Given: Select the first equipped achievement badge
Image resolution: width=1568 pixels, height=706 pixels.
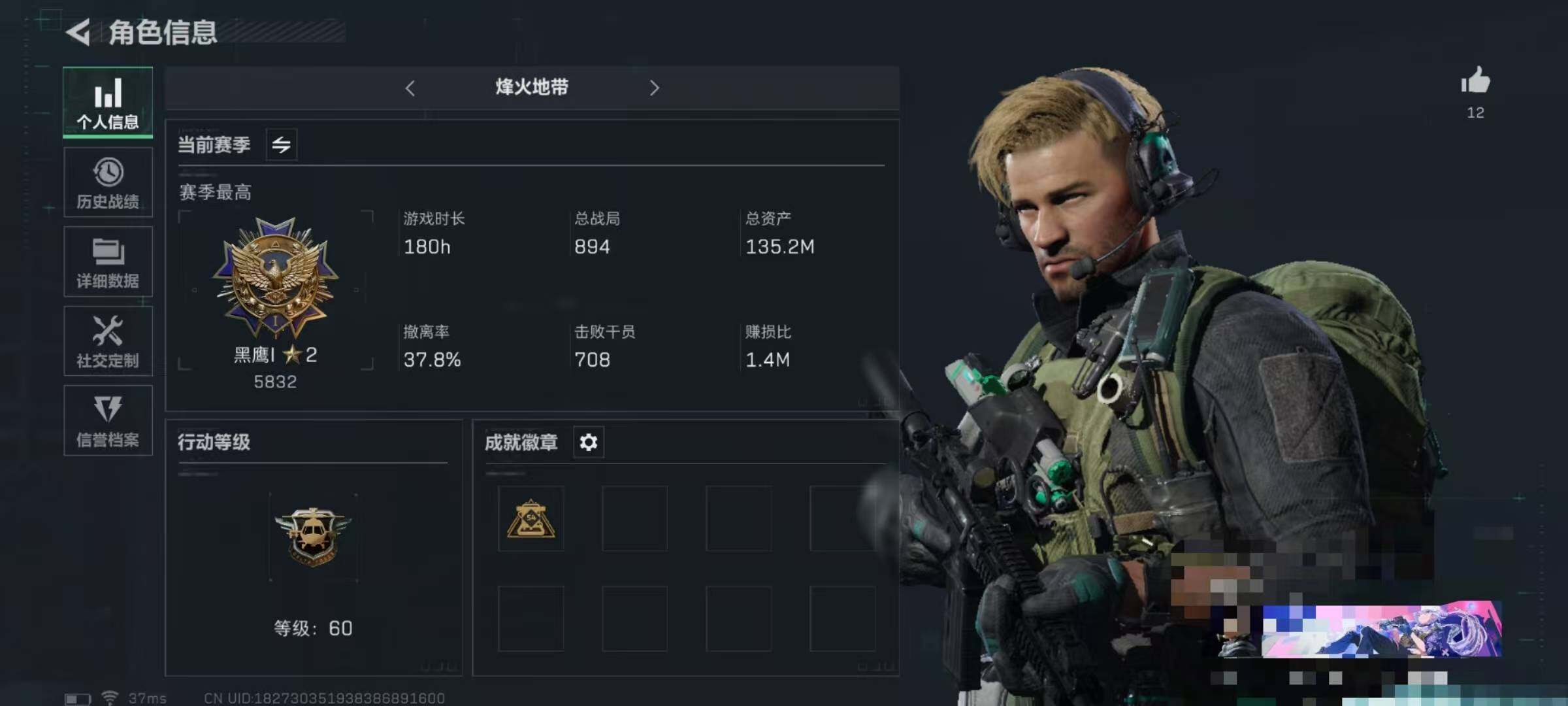Looking at the screenshot, I should click(531, 518).
